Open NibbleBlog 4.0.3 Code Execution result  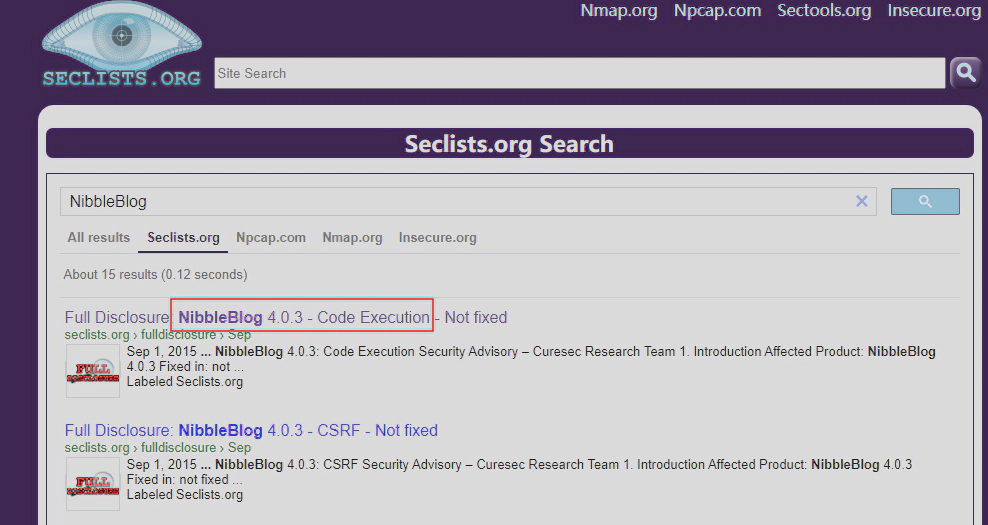pyautogui.click(x=303, y=317)
